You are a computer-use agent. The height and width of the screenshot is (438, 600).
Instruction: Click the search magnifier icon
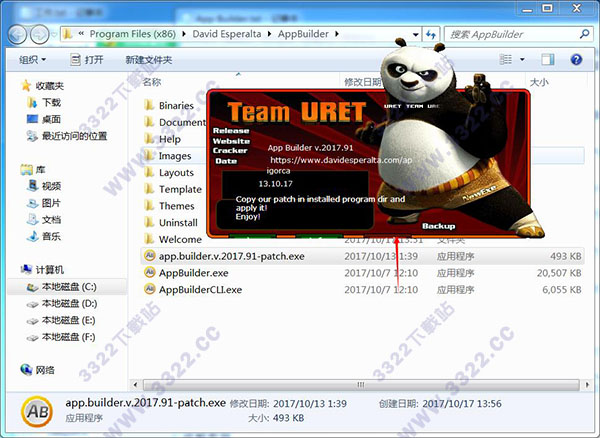(584, 34)
